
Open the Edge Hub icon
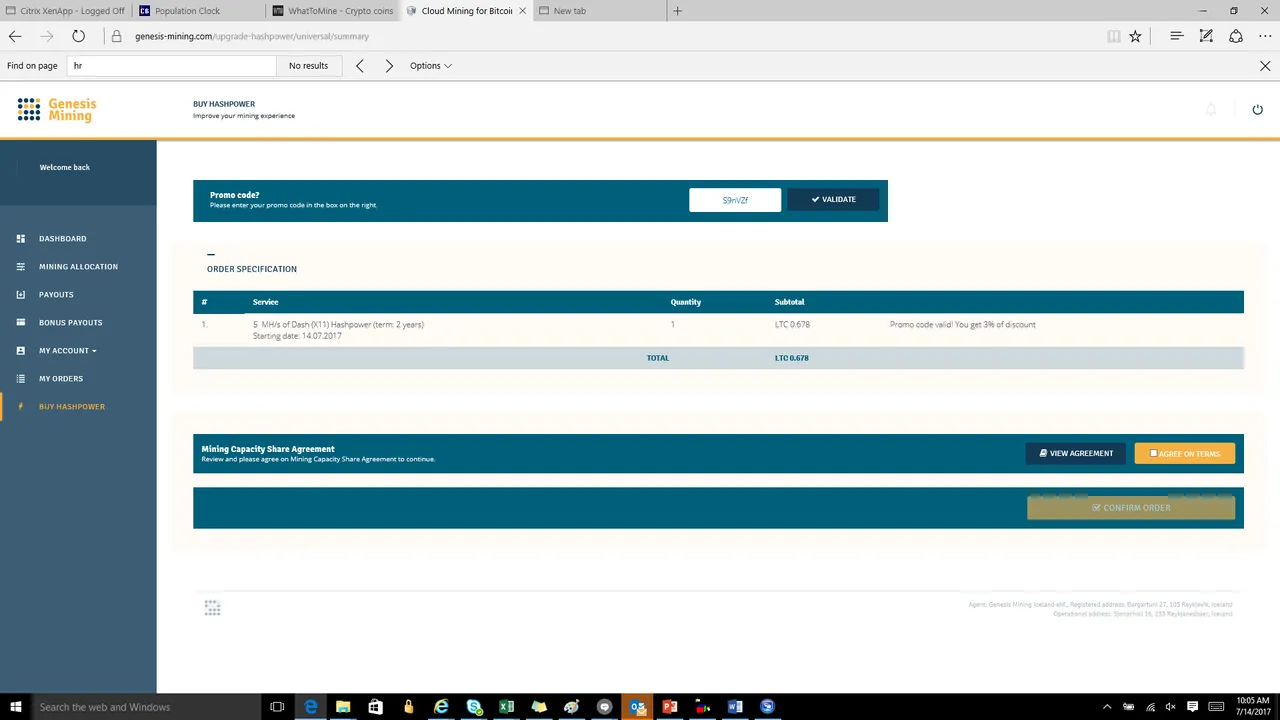[x=1177, y=36]
